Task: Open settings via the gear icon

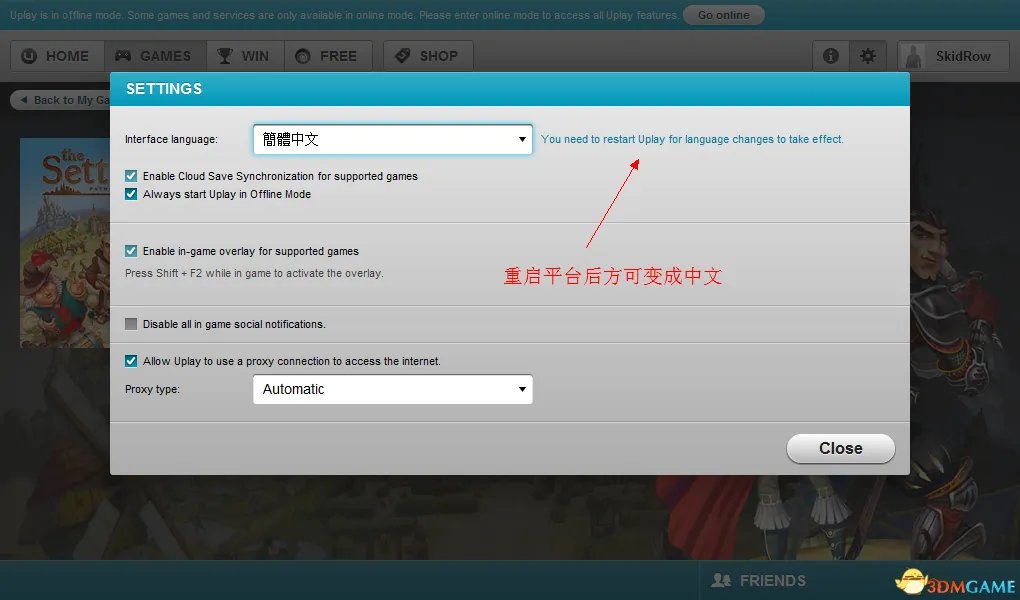Action: (868, 56)
